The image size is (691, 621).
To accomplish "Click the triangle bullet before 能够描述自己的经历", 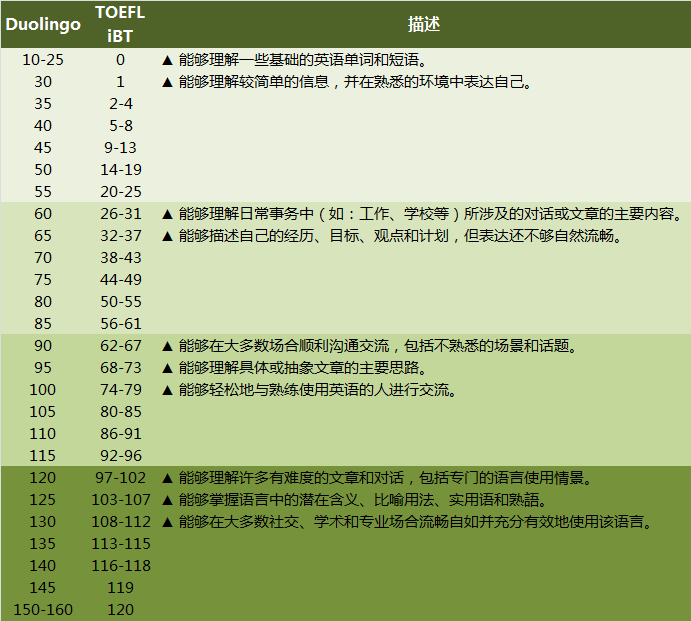I will coord(168,236).
